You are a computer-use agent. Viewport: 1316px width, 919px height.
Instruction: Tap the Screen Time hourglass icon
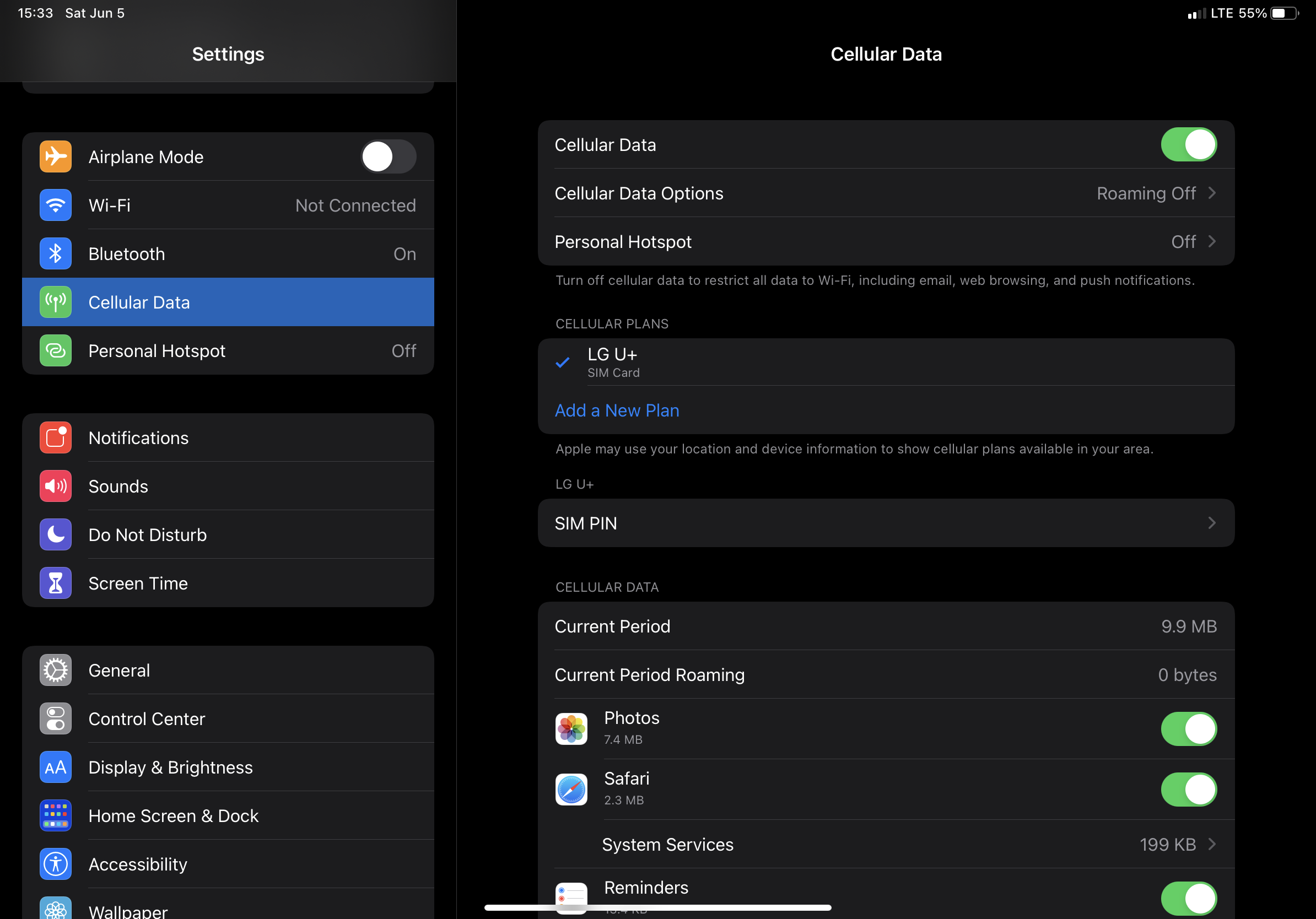(x=56, y=583)
